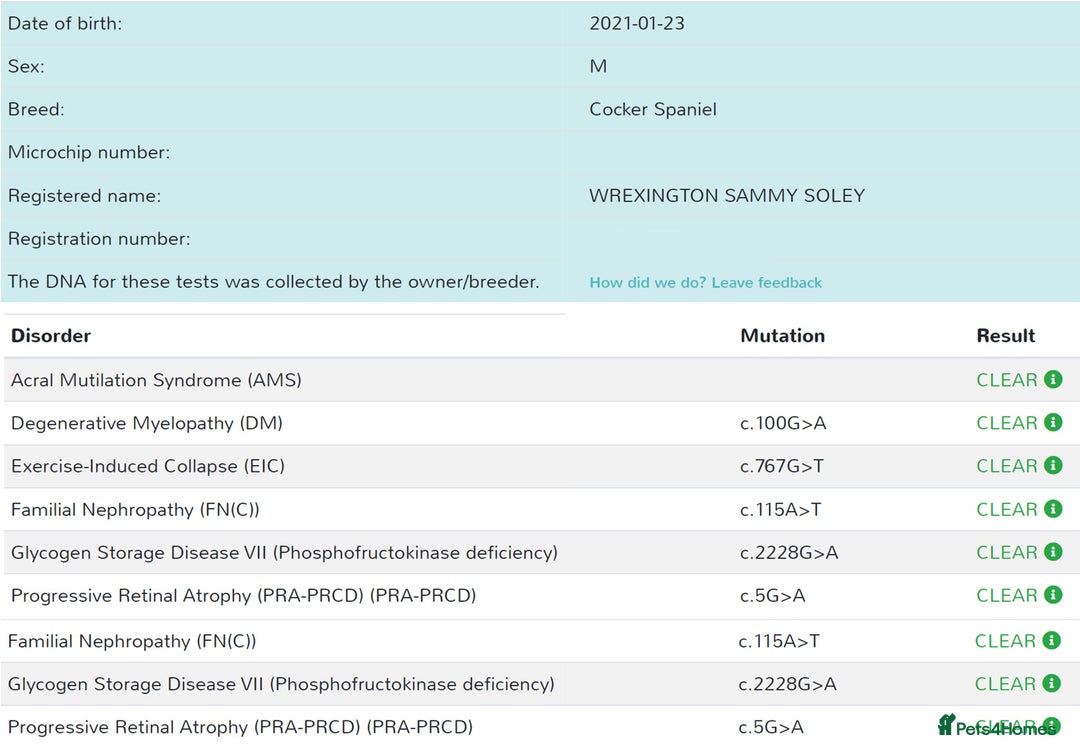The image size is (1080, 748).
Task: Click the Pets4Homes logo watermark
Action: click(x=996, y=727)
